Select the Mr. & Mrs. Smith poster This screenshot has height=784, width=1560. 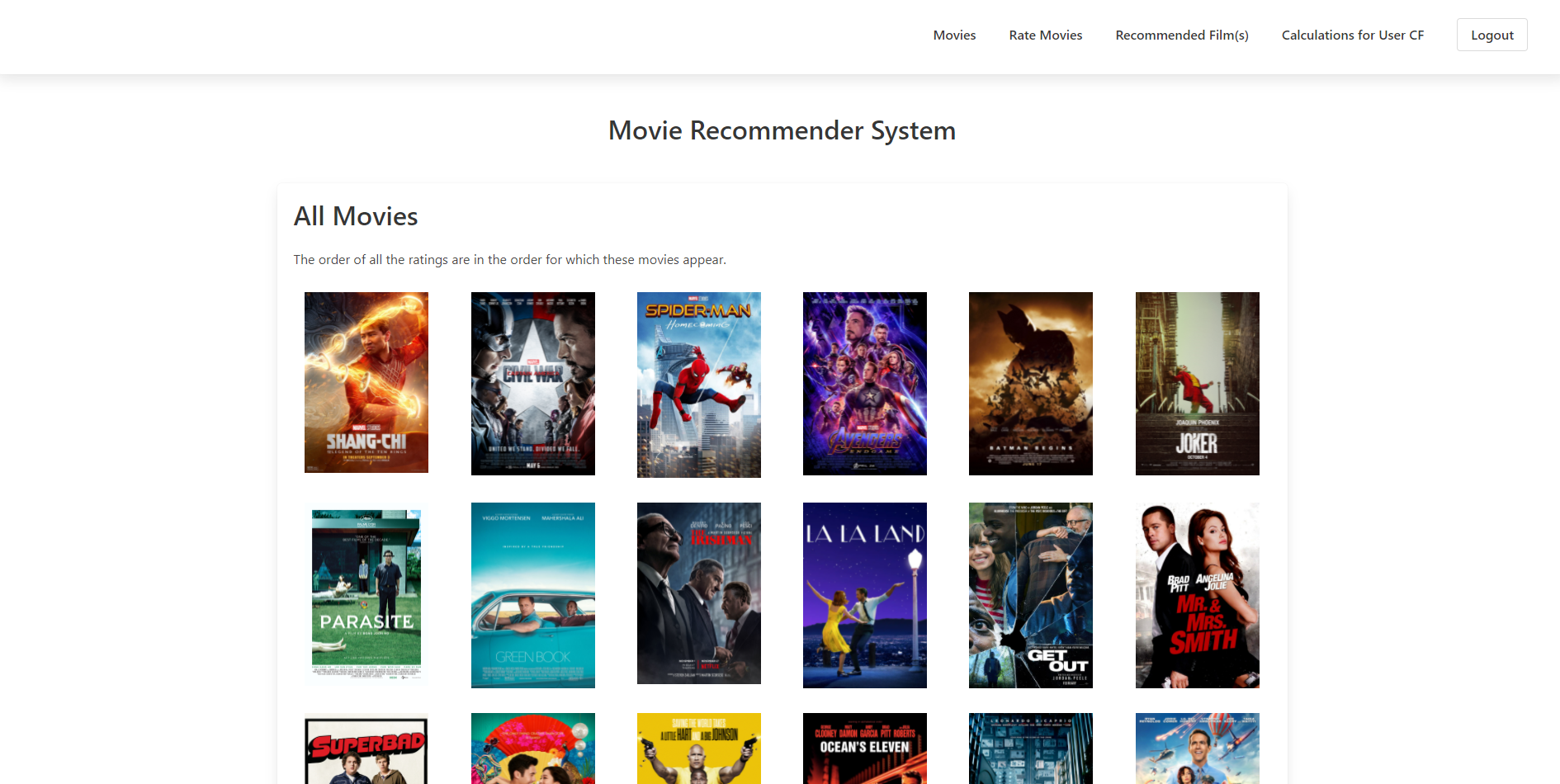pyautogui.click(x=1198, y=595)
